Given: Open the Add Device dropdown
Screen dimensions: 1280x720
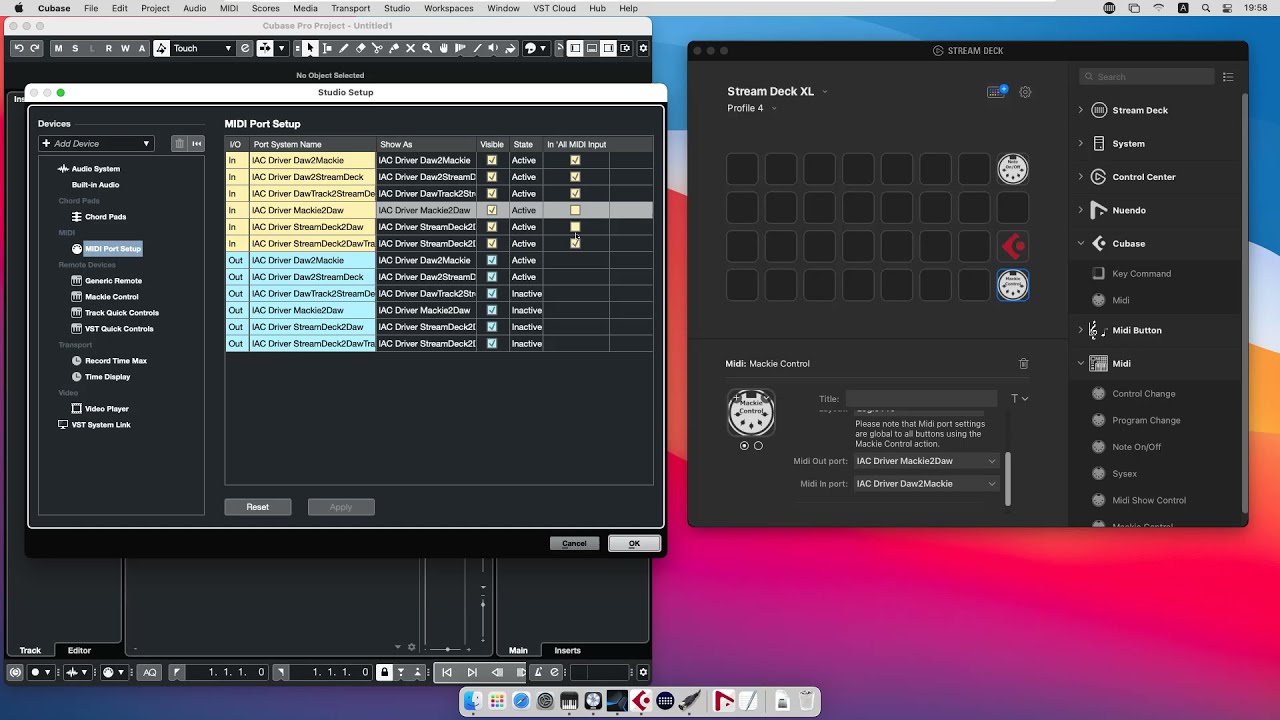Looking at the screenshot, I should pyautogui.click(x=96, y=144).
